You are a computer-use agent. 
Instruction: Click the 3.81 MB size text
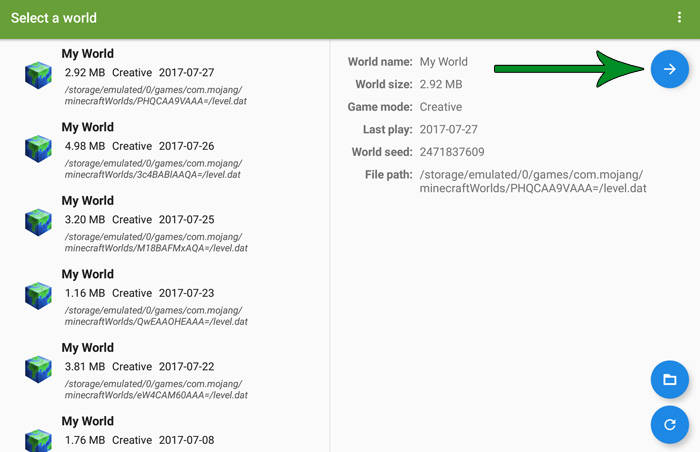tap(85, 366)
